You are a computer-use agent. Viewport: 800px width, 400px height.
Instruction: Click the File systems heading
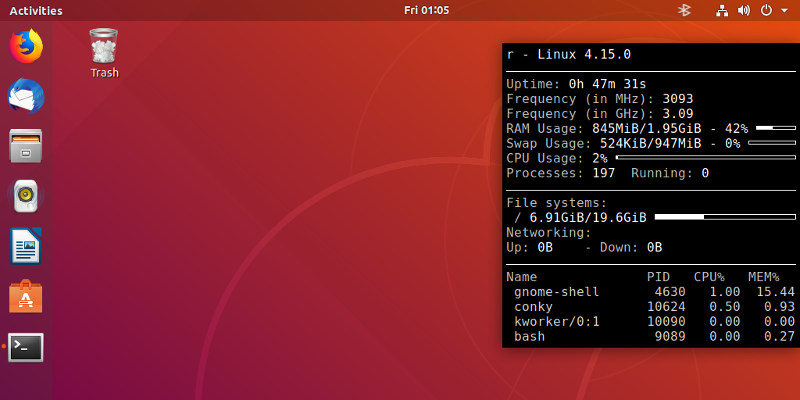click(x=557, y=203)
